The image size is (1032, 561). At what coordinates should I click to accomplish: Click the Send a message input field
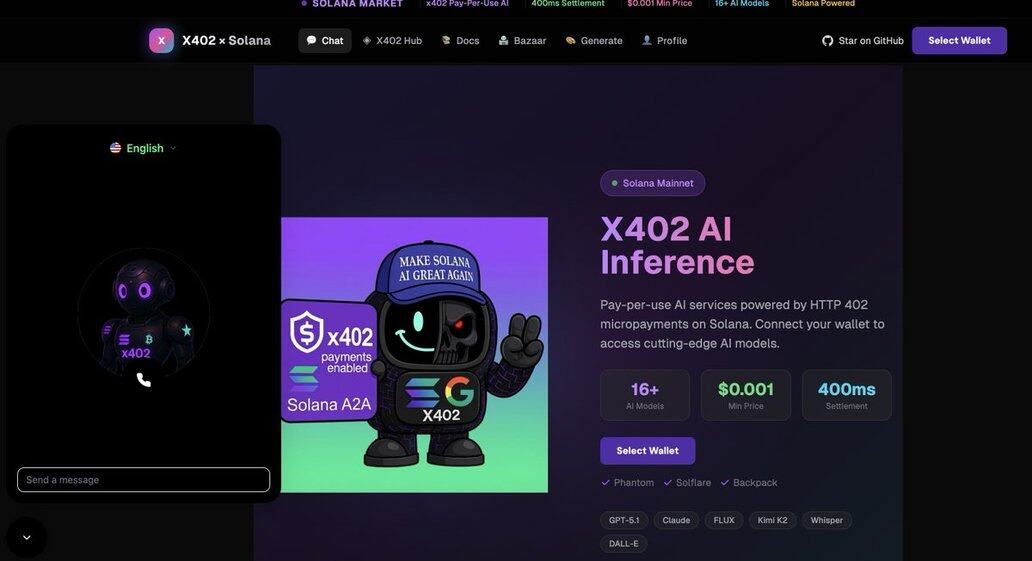143,479
